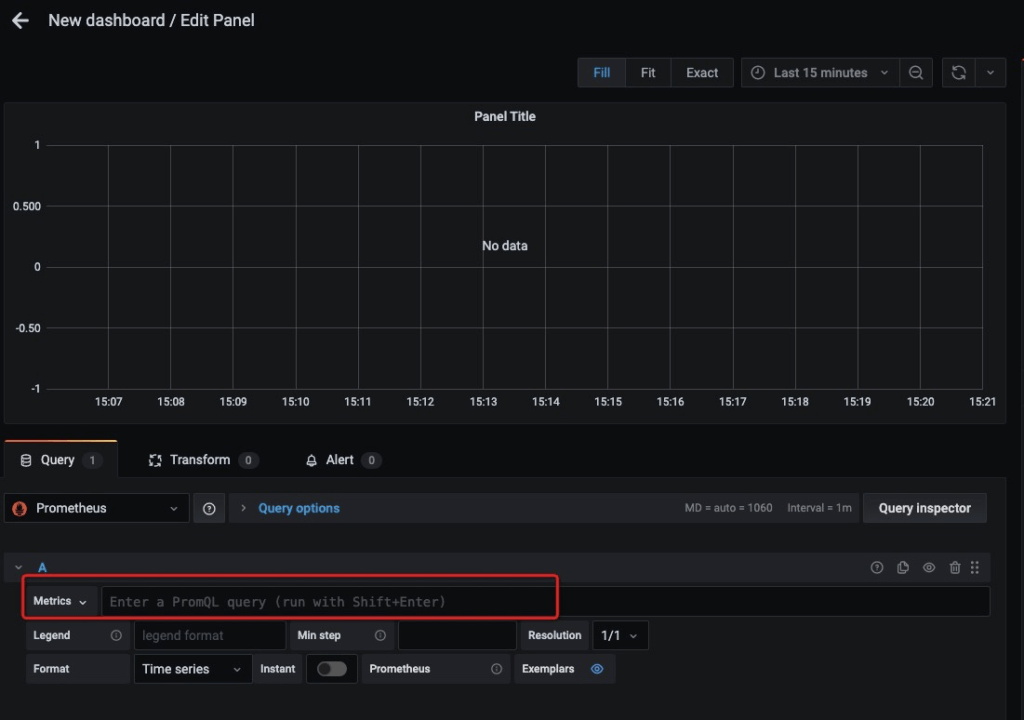Click the database icon on the Query tab

26,461
